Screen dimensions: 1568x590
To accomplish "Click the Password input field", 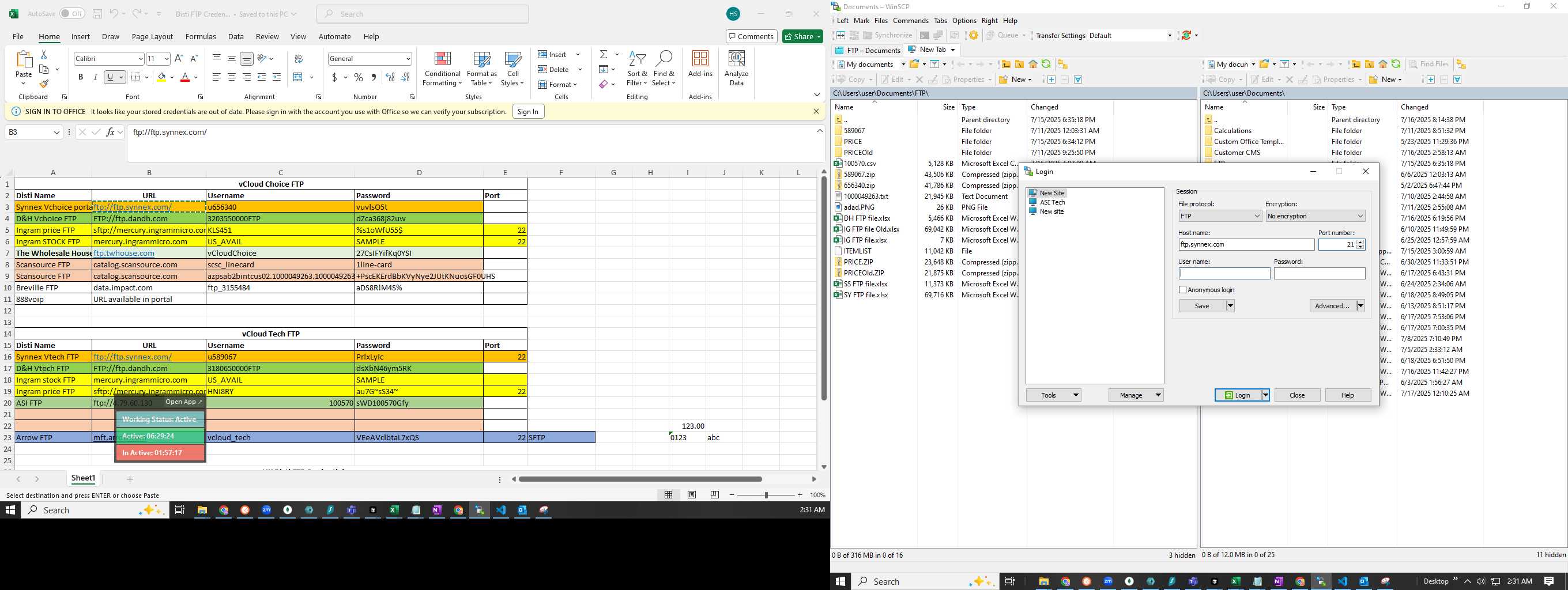I will click(1319, 274).
